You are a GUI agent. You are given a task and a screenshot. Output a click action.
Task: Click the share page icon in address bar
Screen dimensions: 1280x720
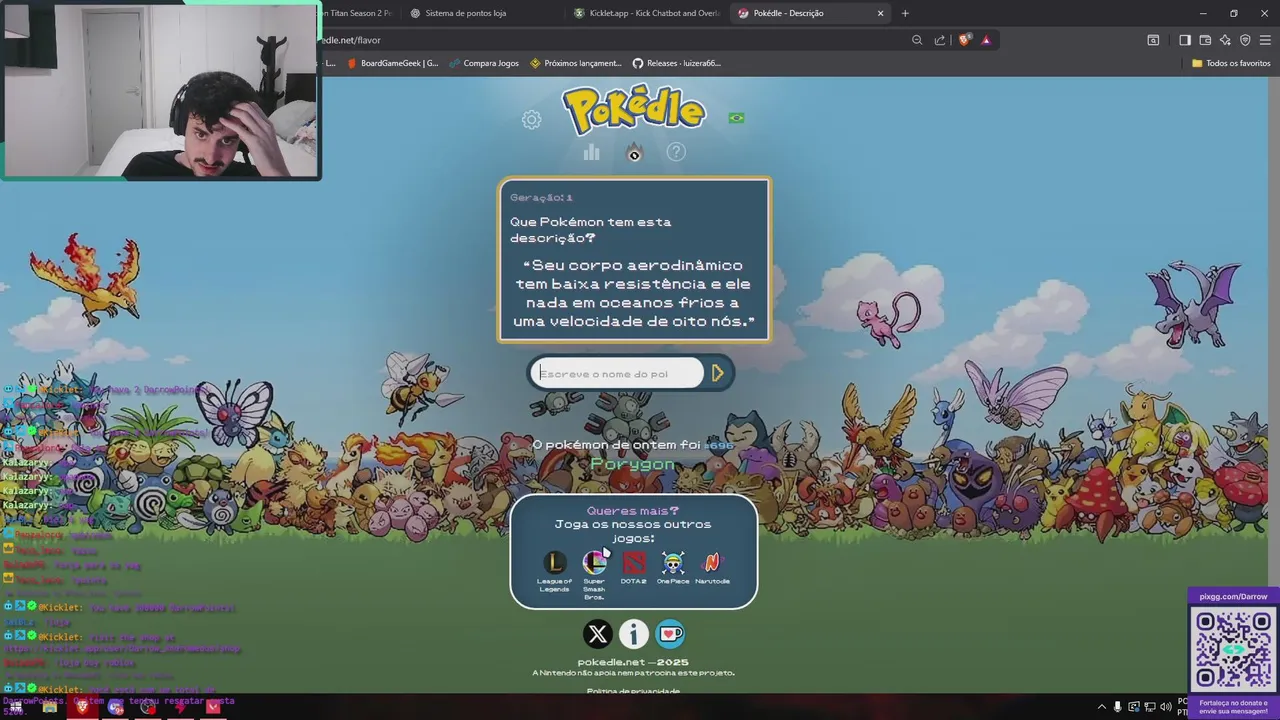click(940, 40)
